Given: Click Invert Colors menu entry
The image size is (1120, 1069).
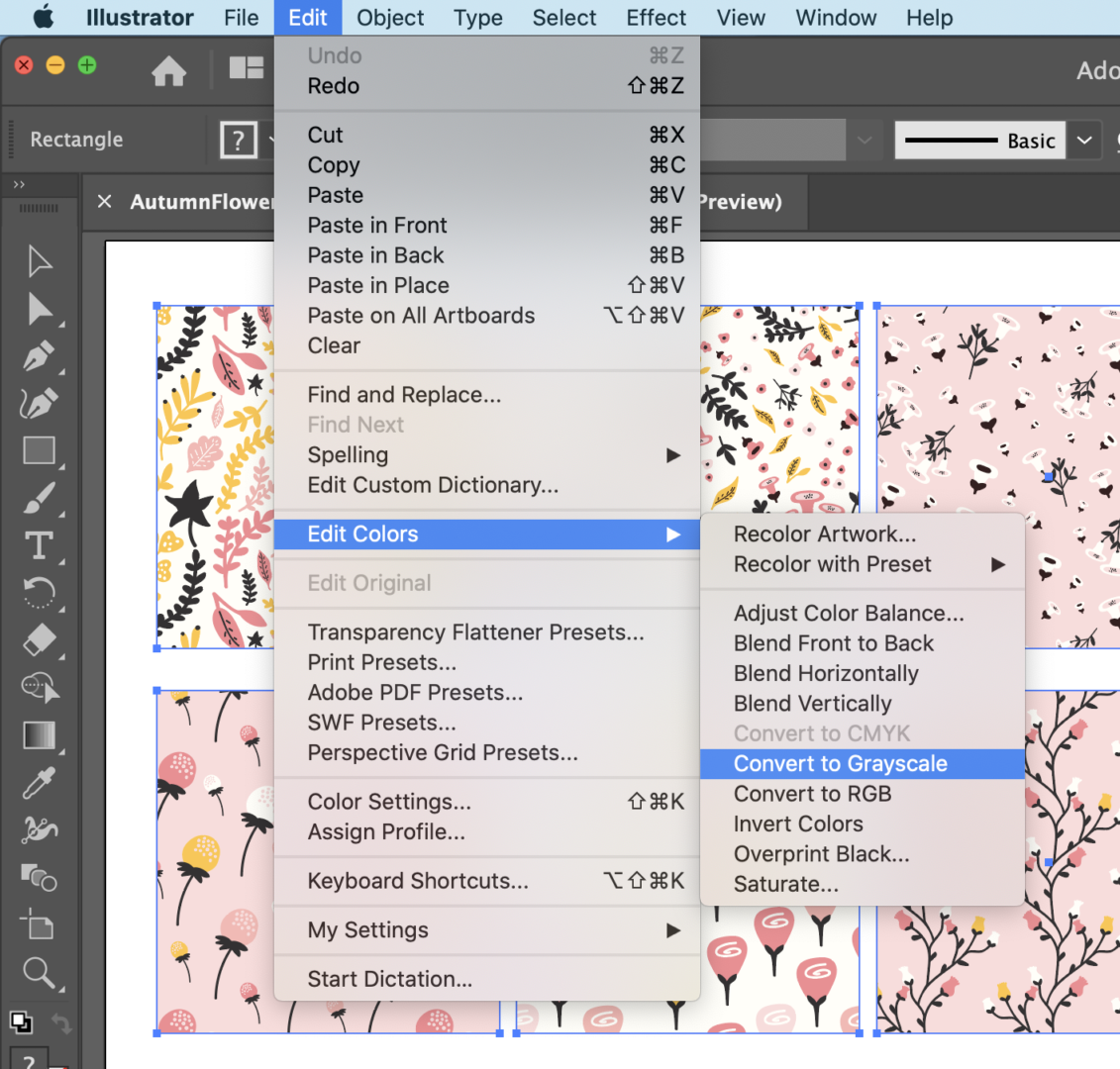Looking at the screenshot, I should pyautogui.click(x=798, y=825).
